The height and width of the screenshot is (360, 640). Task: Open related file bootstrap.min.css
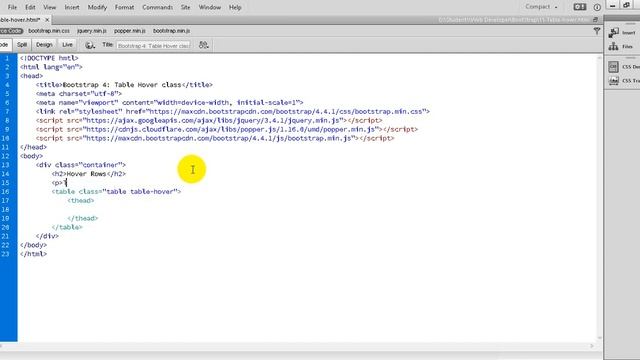[49, 31]
